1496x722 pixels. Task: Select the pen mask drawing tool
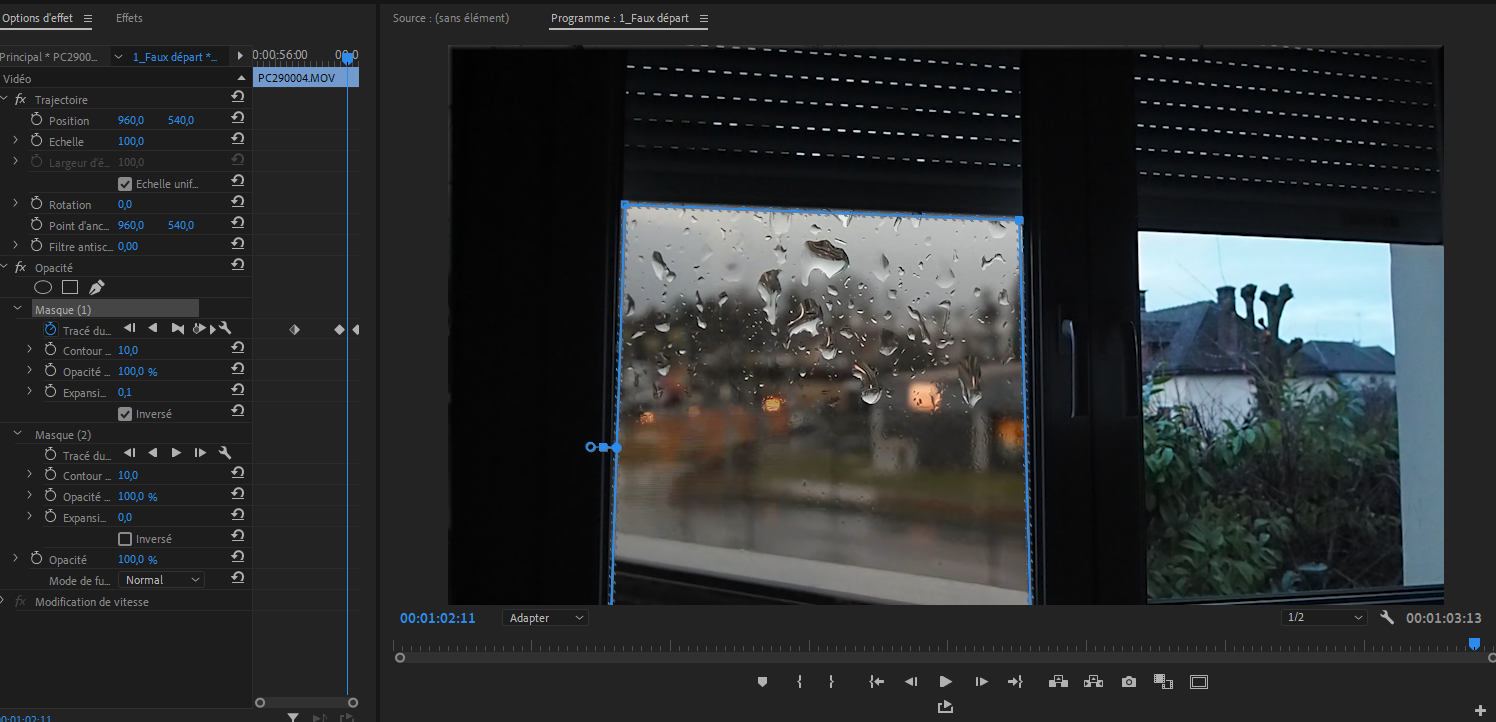(x=96, y=288)
